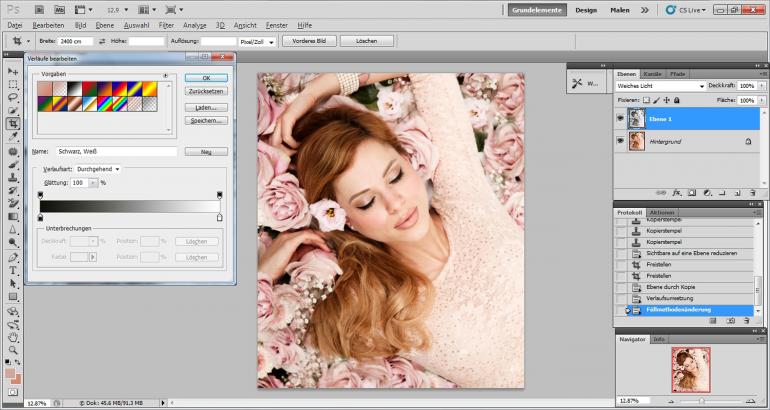Switch to the Kanäle tab
This screenshot has height=410, width=770.
(x=652, y=74)
